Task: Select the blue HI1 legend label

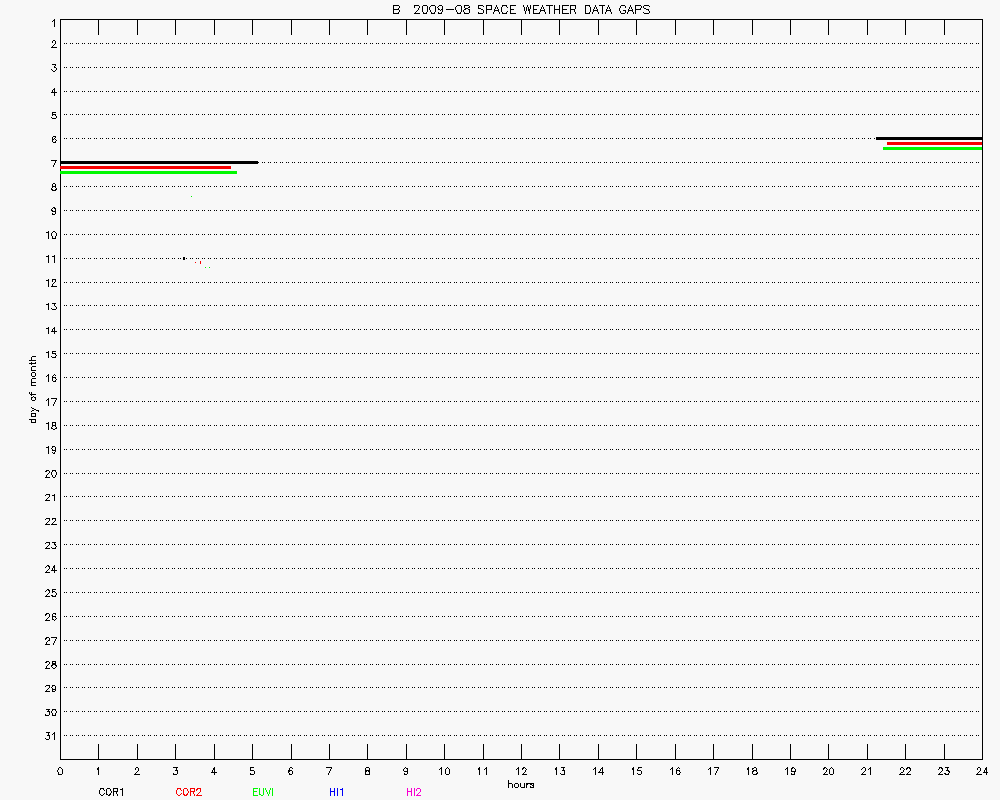Action: point(336,792)
